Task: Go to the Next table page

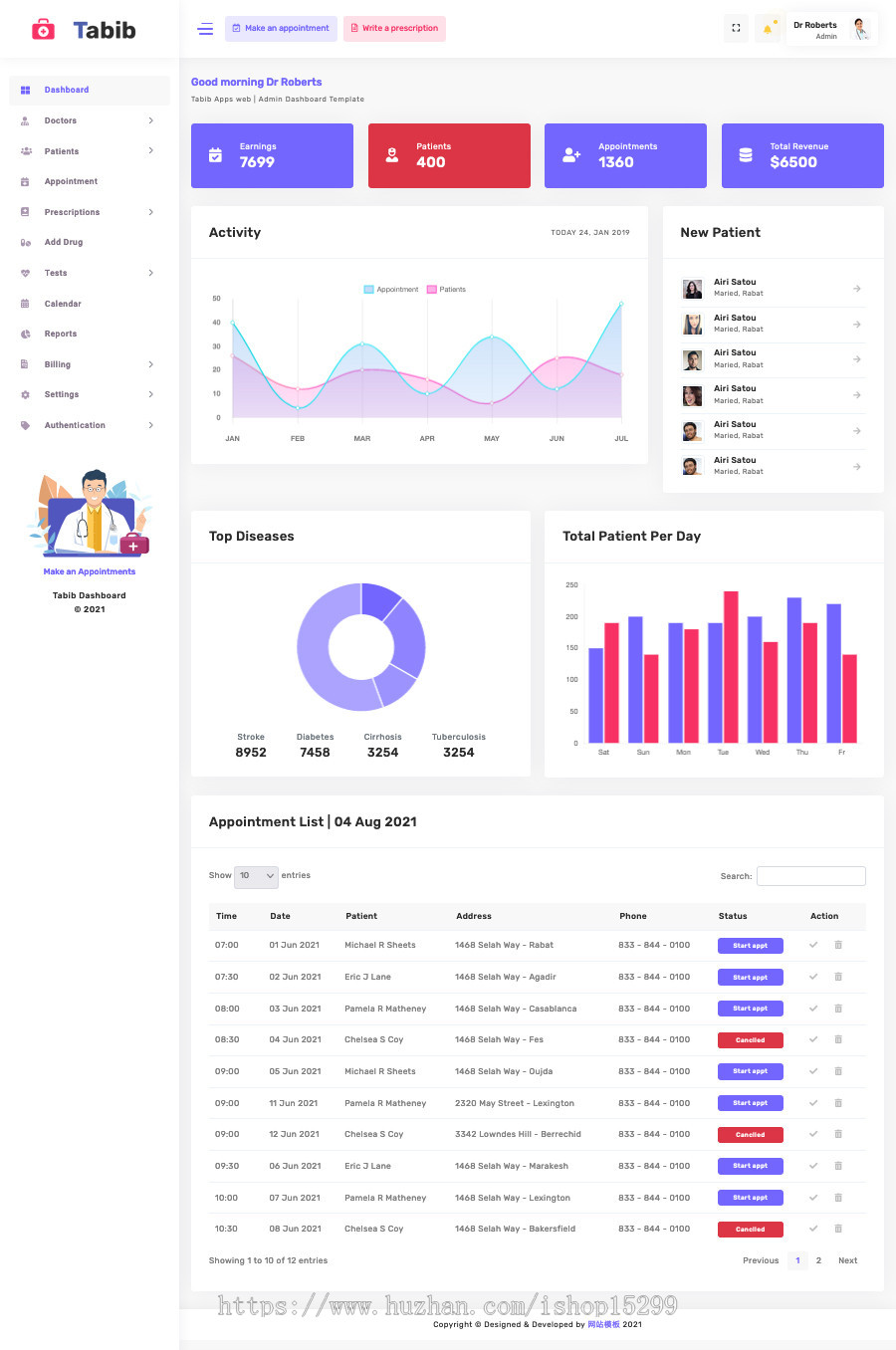Action: click(848, 1260)
